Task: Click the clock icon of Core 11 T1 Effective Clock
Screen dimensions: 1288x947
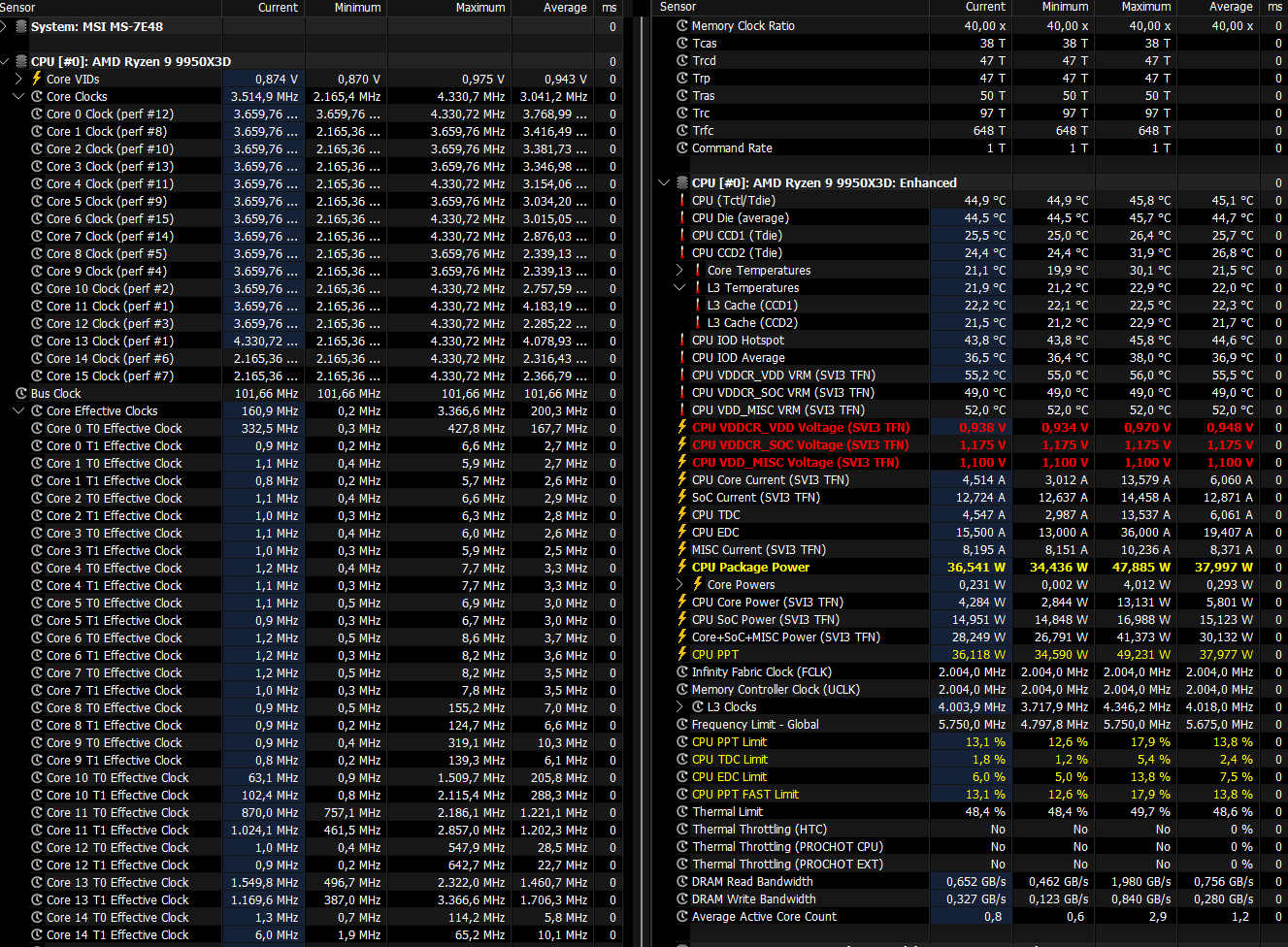Action: 37,830
